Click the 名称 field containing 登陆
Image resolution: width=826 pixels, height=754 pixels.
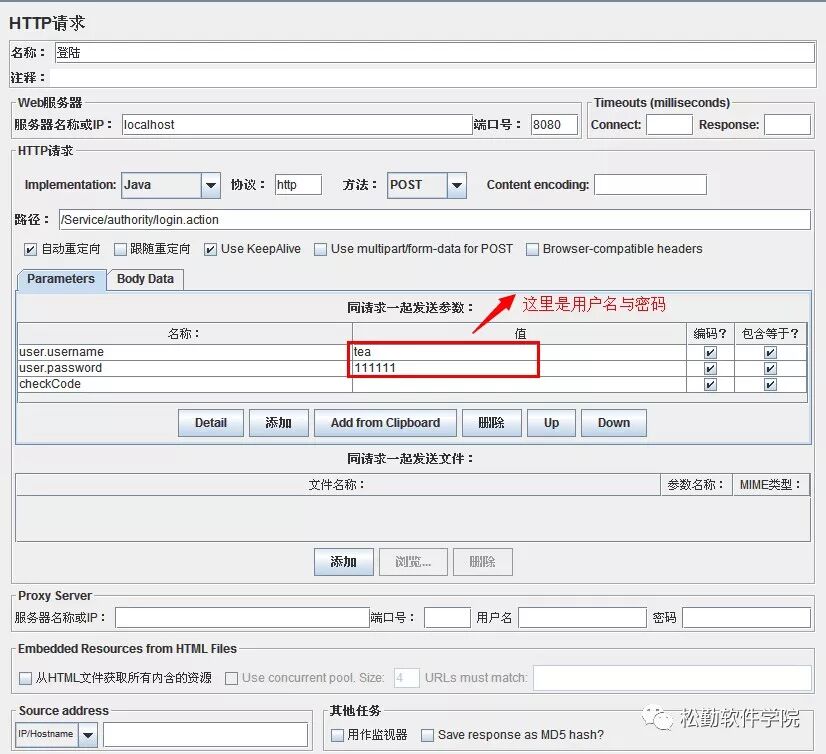435,53
